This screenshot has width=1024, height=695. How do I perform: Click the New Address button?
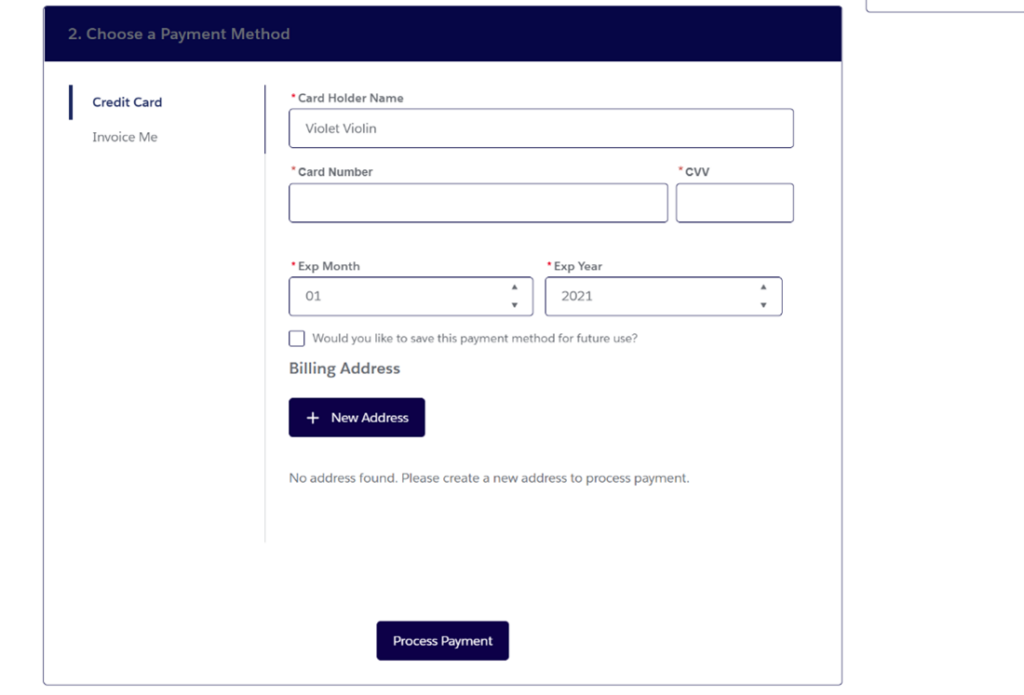click(357, 417)
